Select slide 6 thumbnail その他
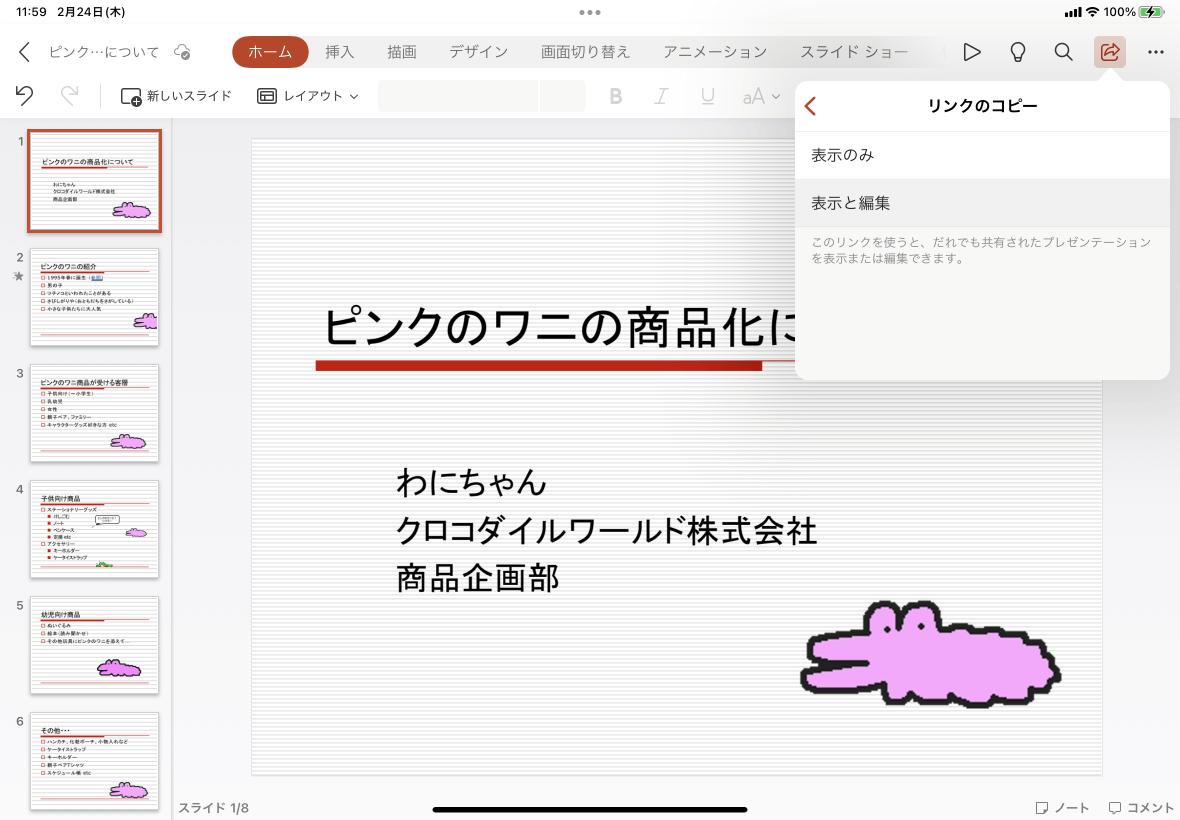The width and height of the screenshot is (1180, 820). pos(95,761)
